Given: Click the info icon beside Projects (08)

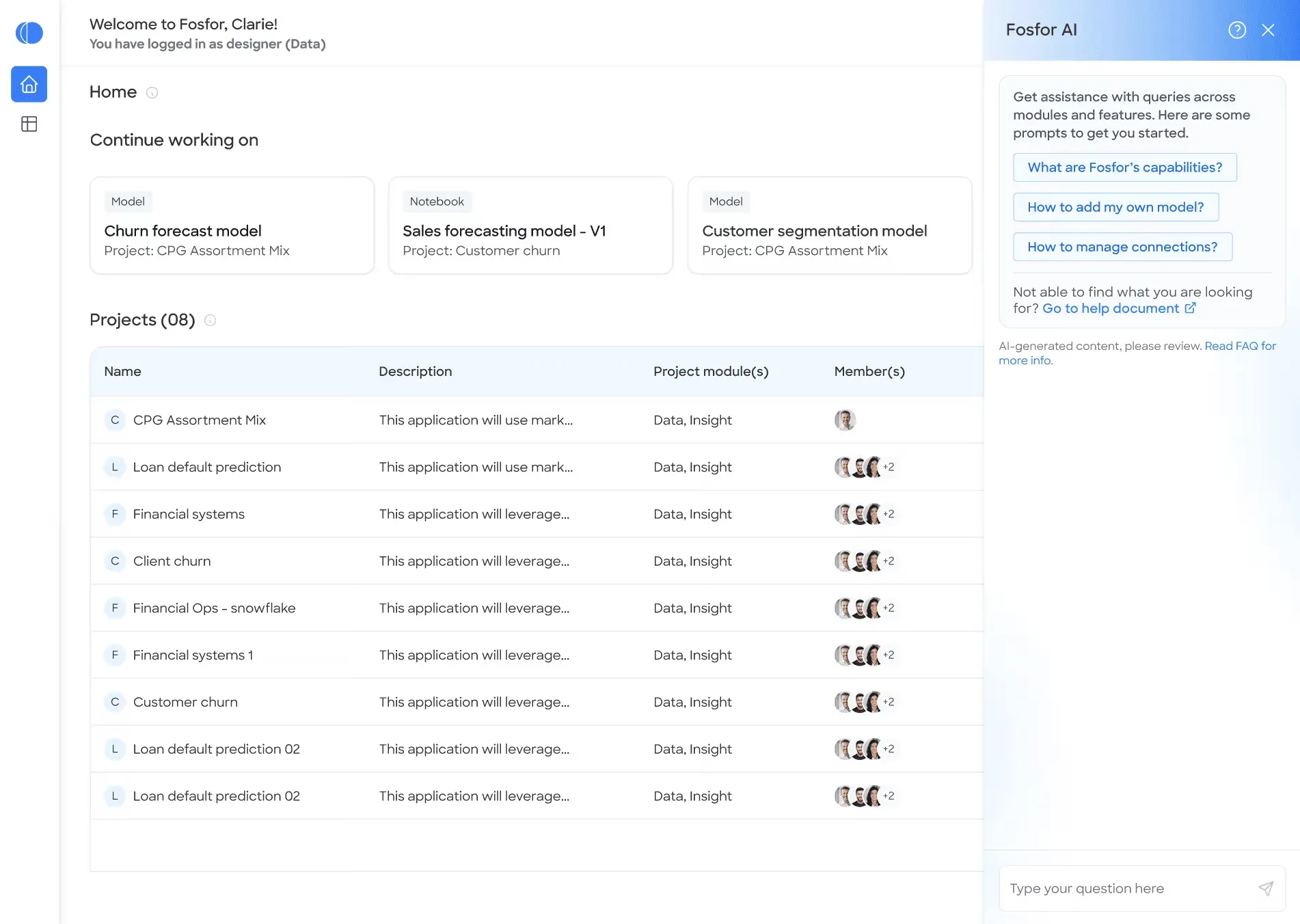Looking at the screenshot, I should pyautogui.click(x=211, y=320).
